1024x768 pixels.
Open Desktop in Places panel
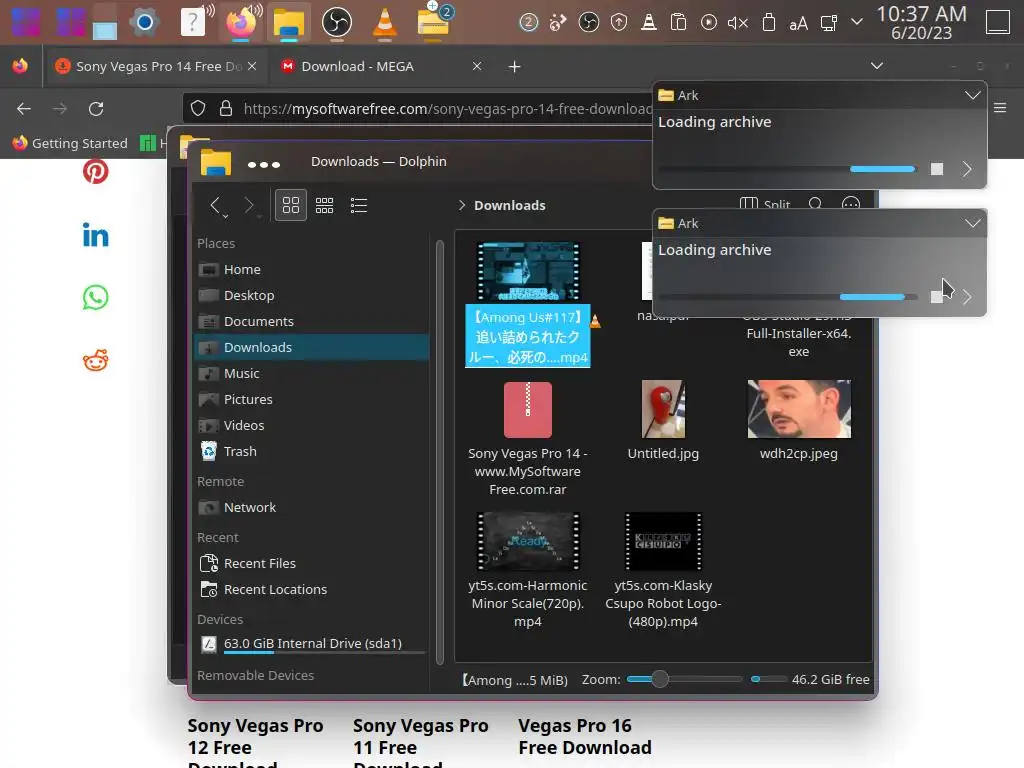(312, 295)
